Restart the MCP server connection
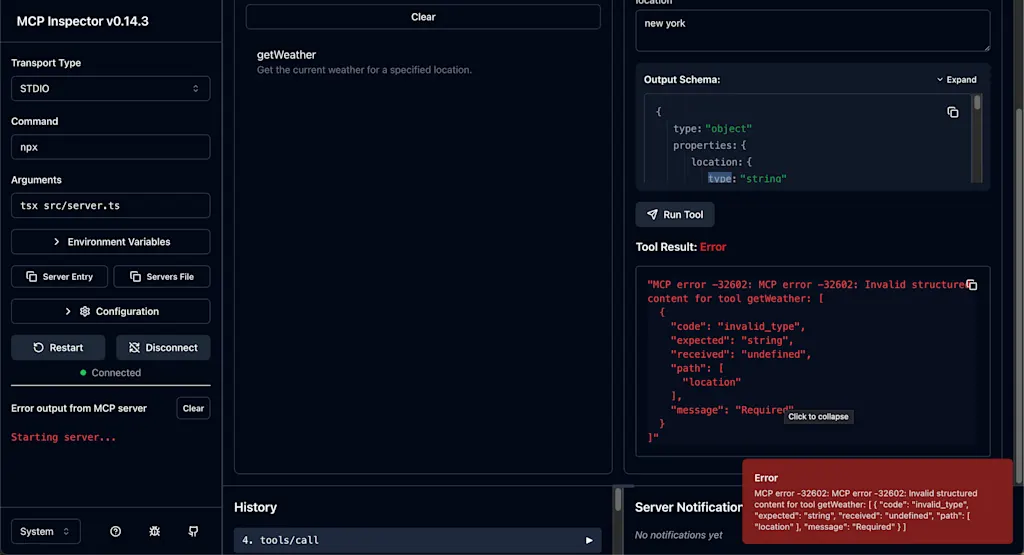Image resolution: width=1024 pixels, height=555 pixels. pyautogui.click(x=58, y=348)
